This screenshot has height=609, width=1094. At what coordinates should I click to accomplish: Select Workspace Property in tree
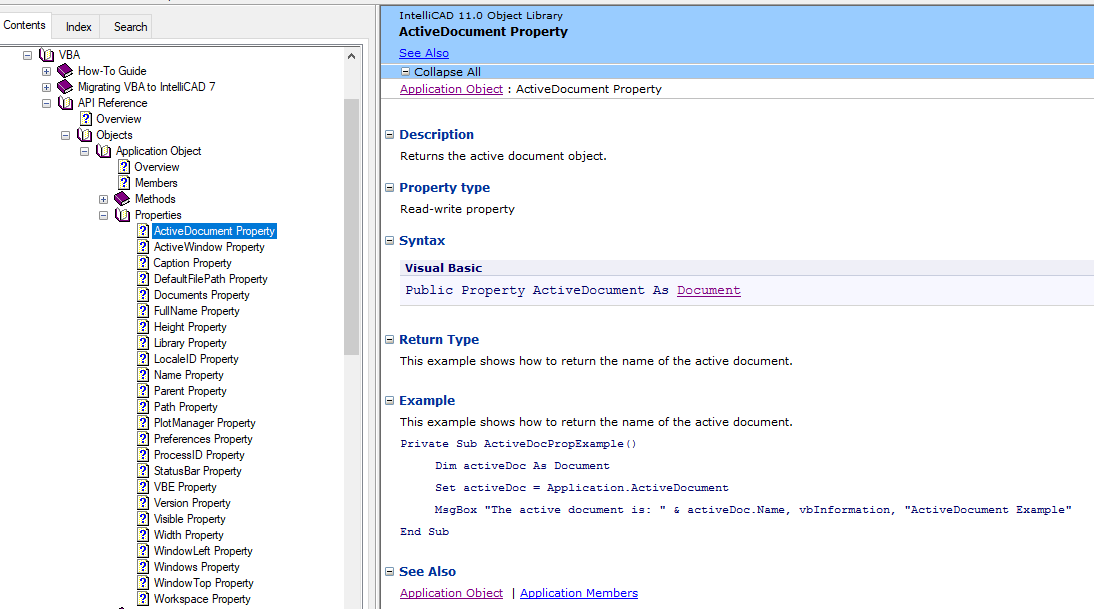pos(202,599)
